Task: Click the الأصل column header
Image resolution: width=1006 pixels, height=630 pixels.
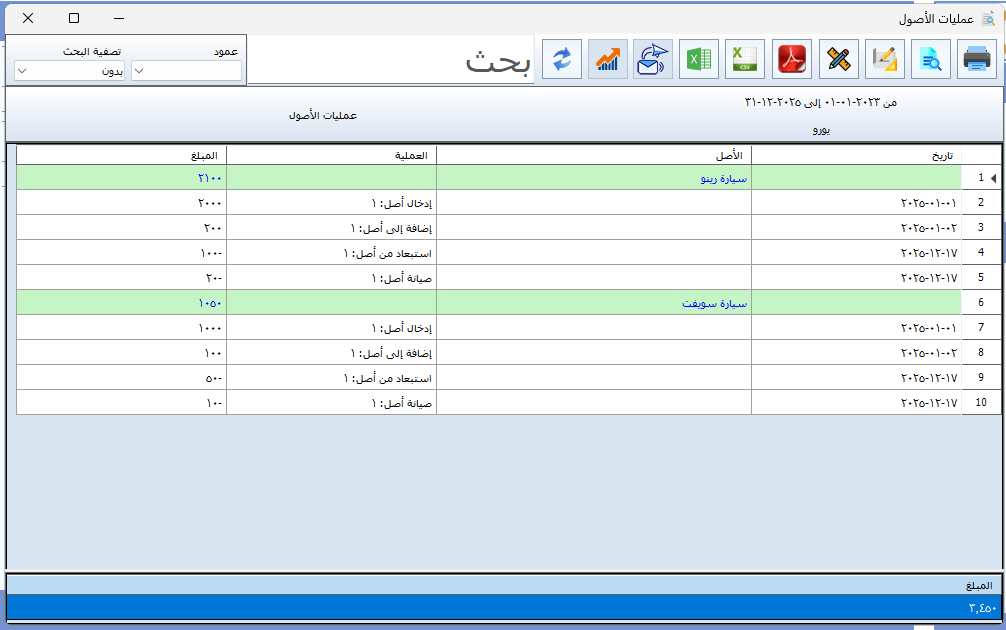Action: click(x=593, y=155)
